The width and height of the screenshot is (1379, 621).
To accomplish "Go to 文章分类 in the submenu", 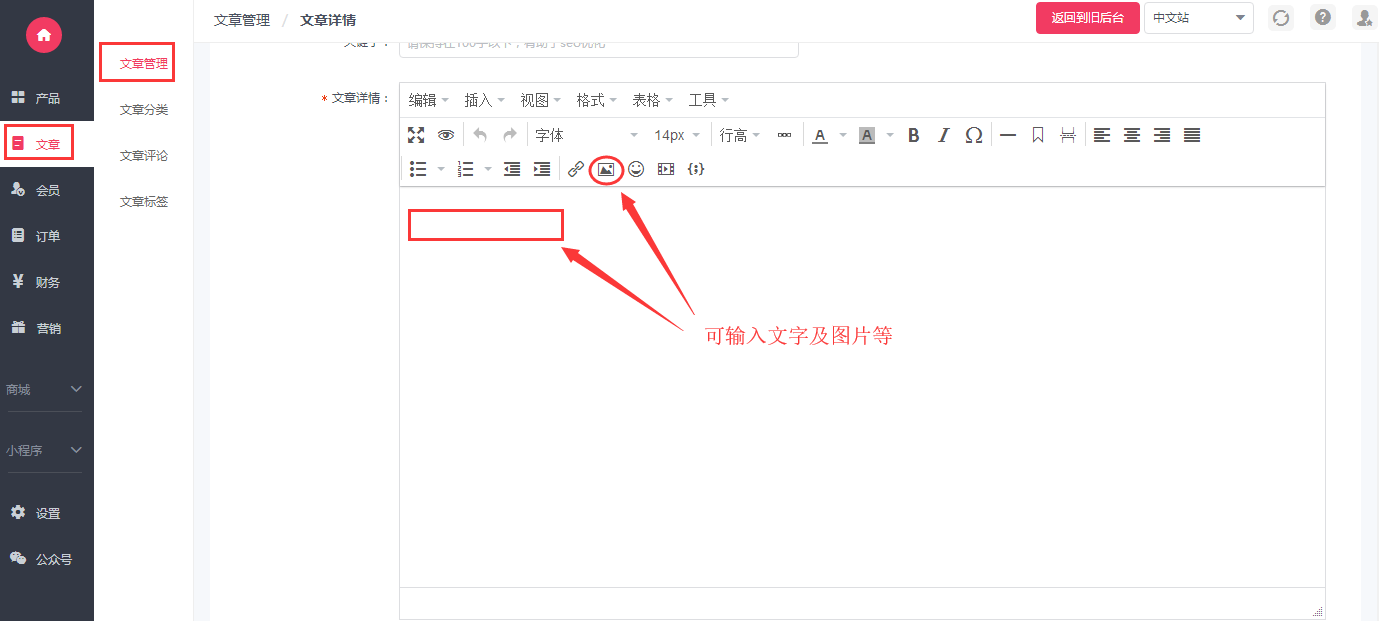I will point(144,110).
